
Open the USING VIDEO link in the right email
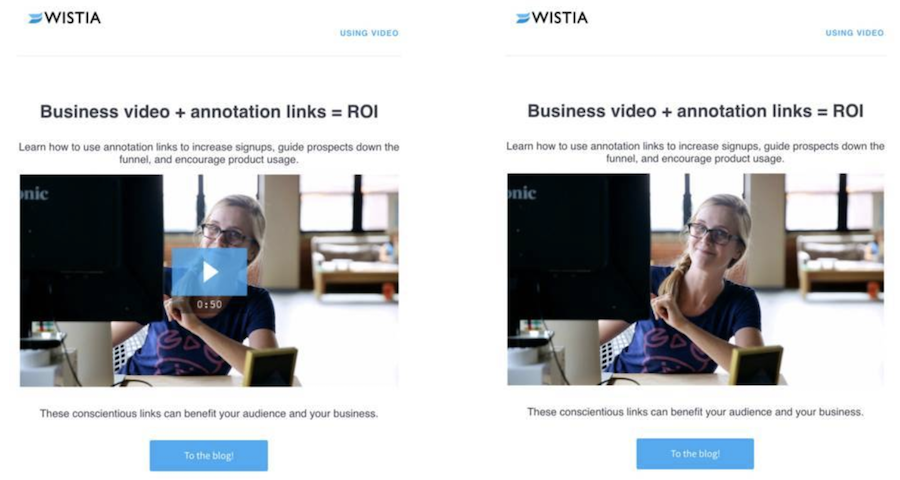(x=855, y=33)
